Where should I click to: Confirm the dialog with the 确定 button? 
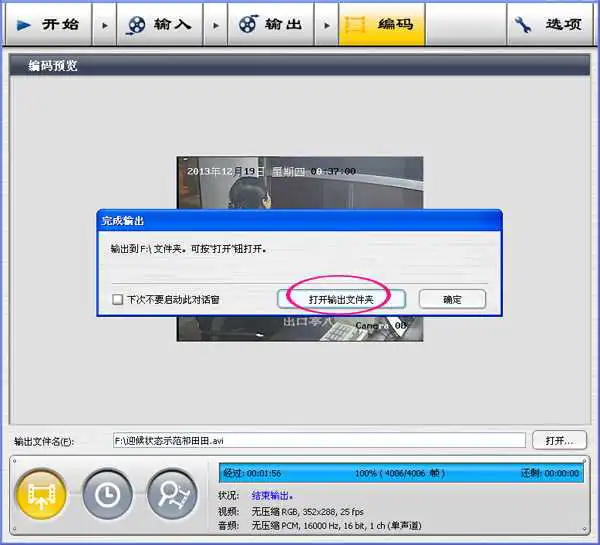pyautogui.click(x=452, y=299)
